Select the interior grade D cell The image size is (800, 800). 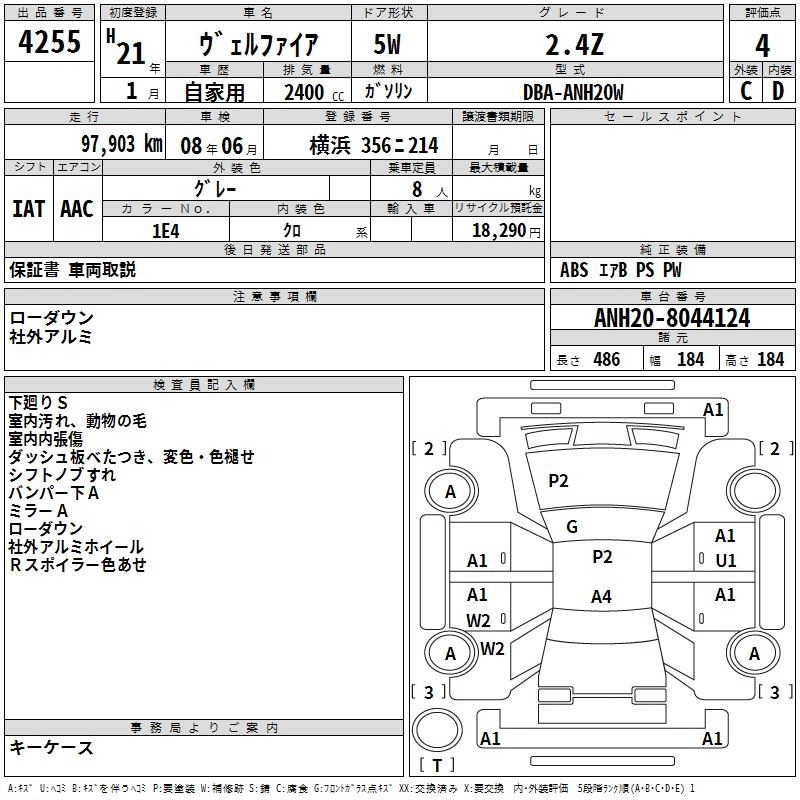779,91
